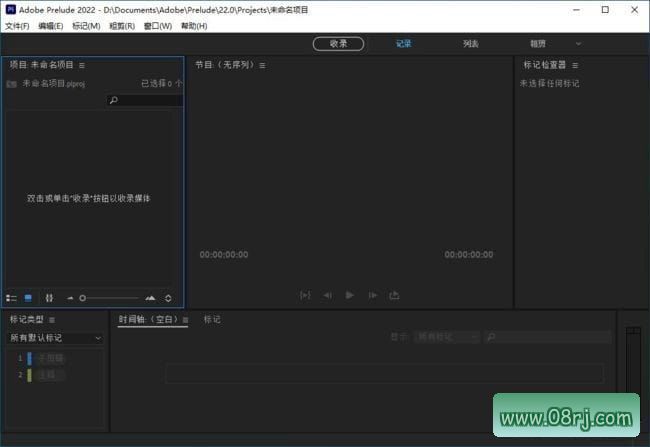The height and width of the screenshot is (447, 650).
Task: Click the 已选择 0 个 status text
Action: pyautogui.click(x=162, y=84)
